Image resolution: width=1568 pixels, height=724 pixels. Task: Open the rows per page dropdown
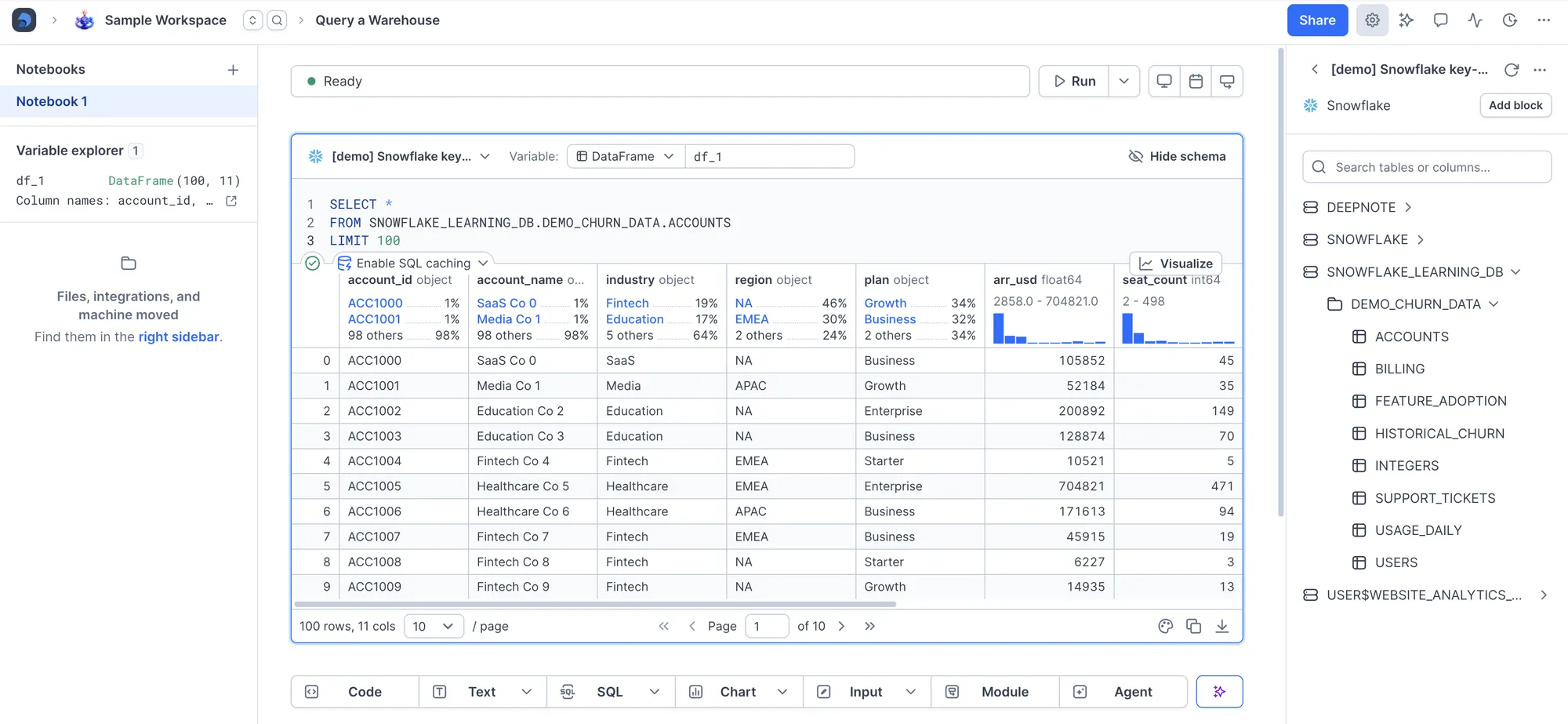click(x=434, y=626)
